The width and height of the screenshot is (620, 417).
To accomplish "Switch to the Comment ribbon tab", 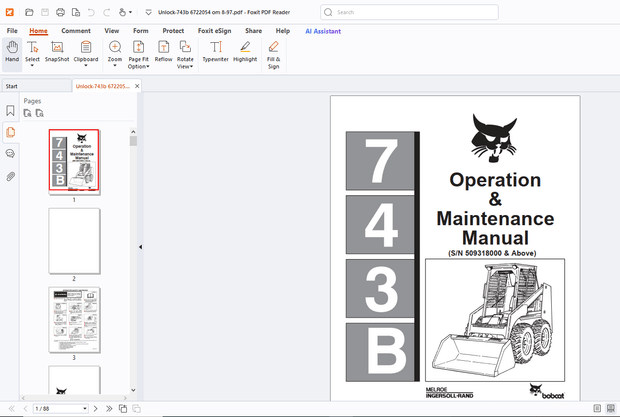I will pyautogui.click(x=76, y=31).
